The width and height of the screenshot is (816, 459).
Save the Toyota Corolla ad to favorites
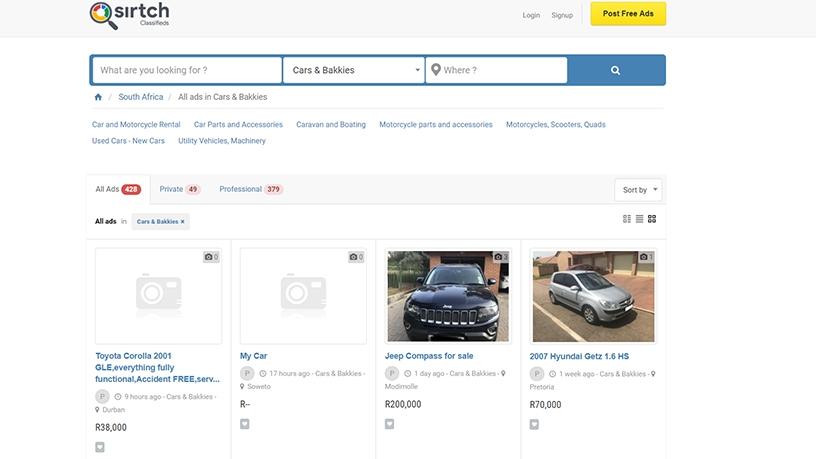coord(100,447)
